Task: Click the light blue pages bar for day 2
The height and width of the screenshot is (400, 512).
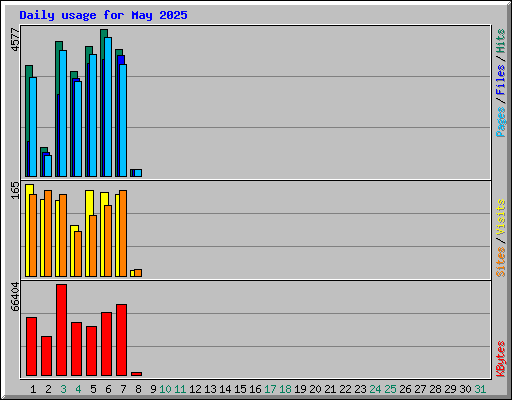Action: click(x=48, y=166)
